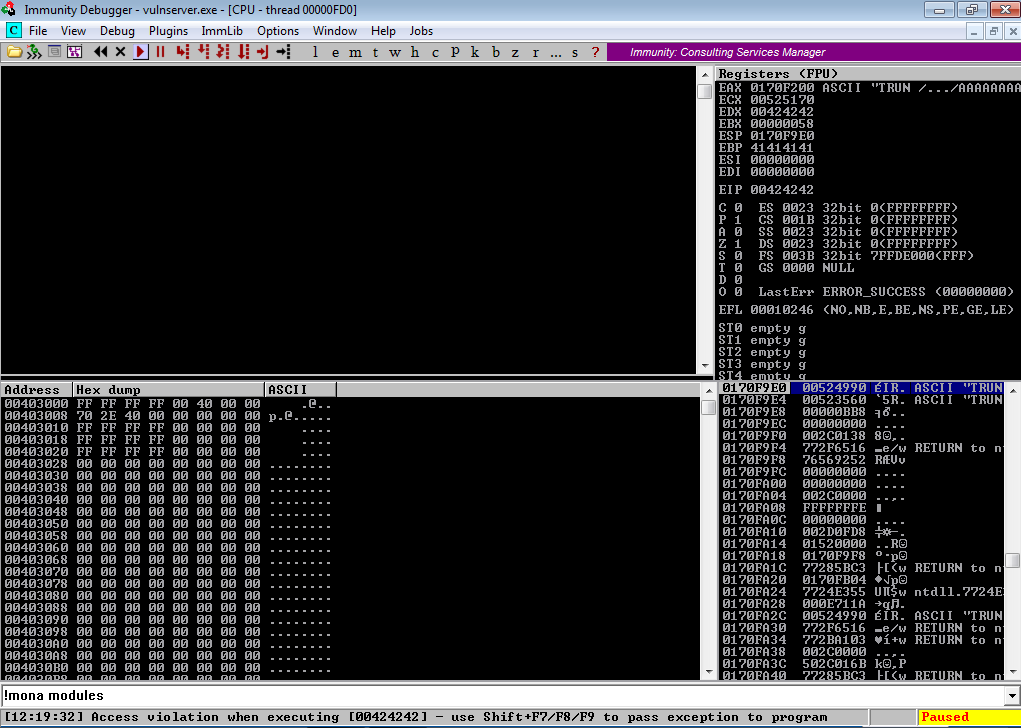Open the View menu

point(73,31)
